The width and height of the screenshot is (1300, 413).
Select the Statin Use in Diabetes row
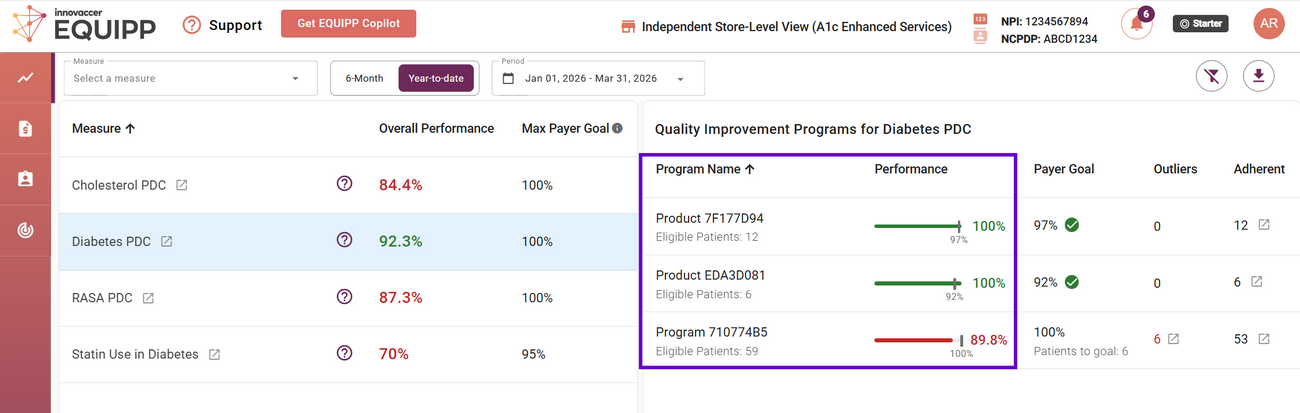tap(348, 354)
